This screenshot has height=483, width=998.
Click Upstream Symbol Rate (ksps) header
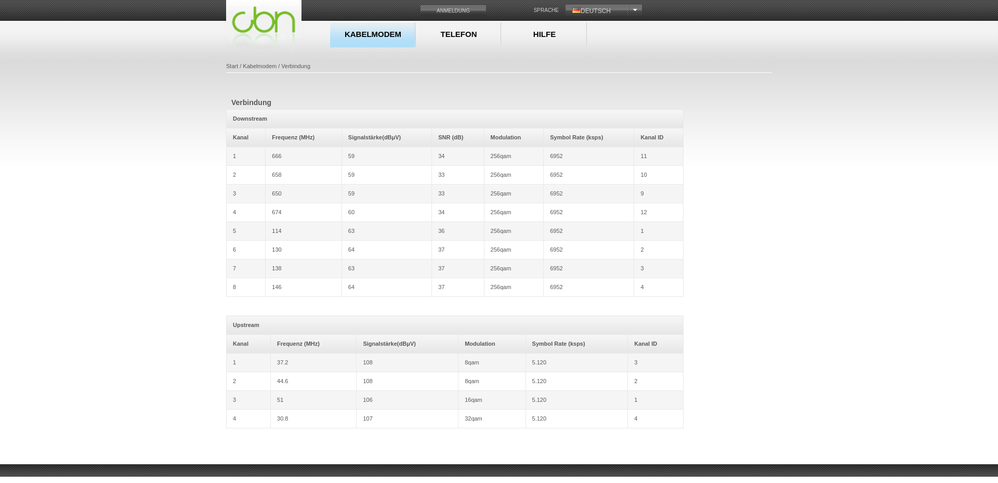558,344
